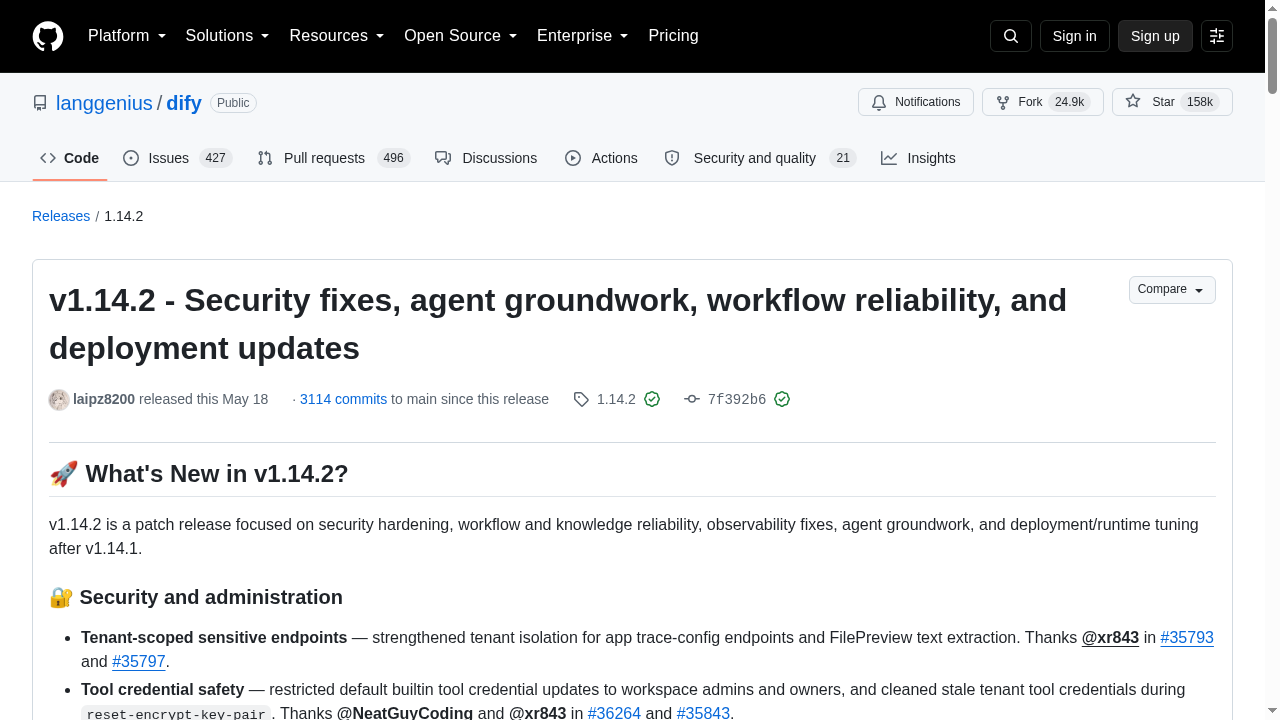The image size is (1280, 720).
Task: Click the 'Security and administration' heading
Action: (196, 597)
